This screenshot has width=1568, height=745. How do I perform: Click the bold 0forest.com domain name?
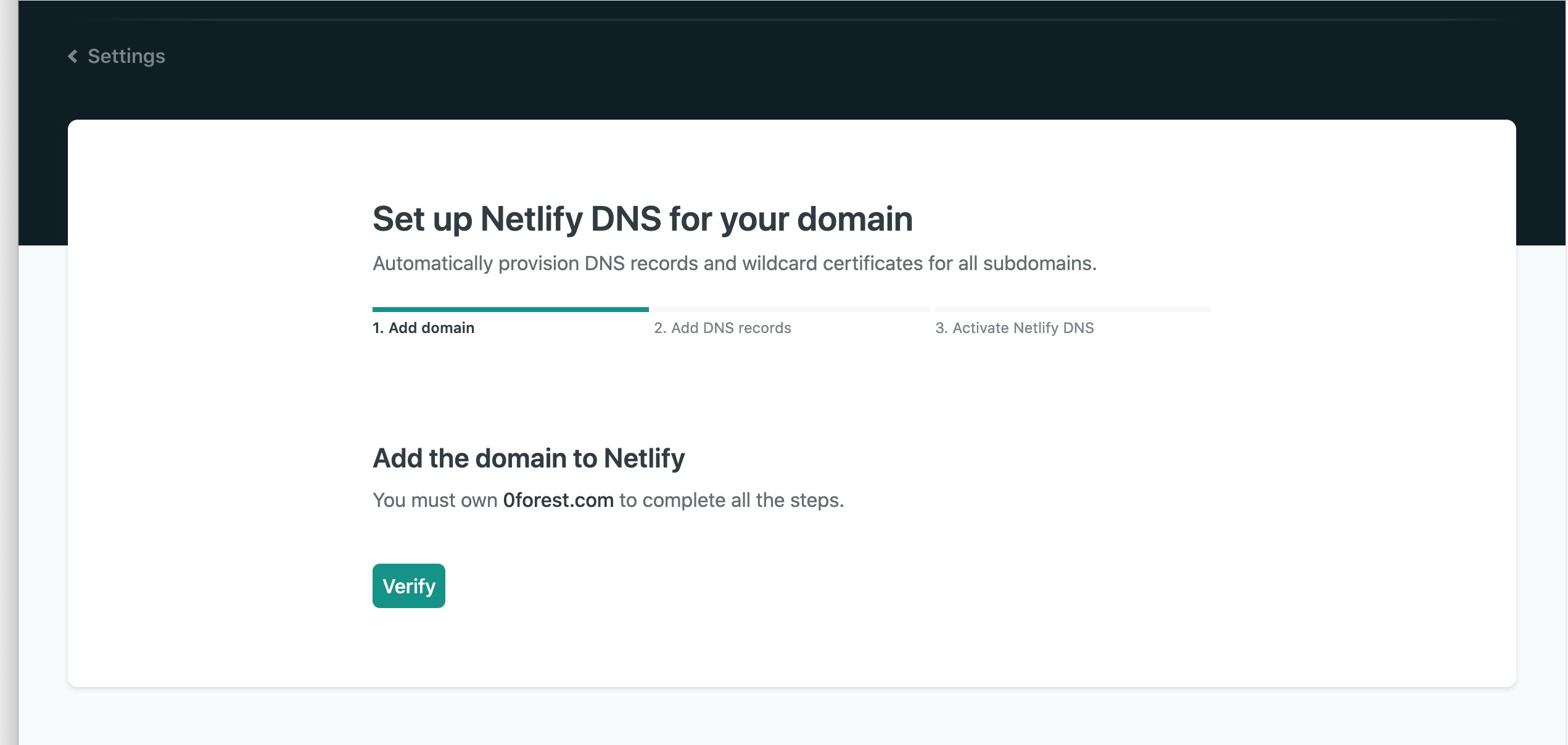[x=558, y=500]
